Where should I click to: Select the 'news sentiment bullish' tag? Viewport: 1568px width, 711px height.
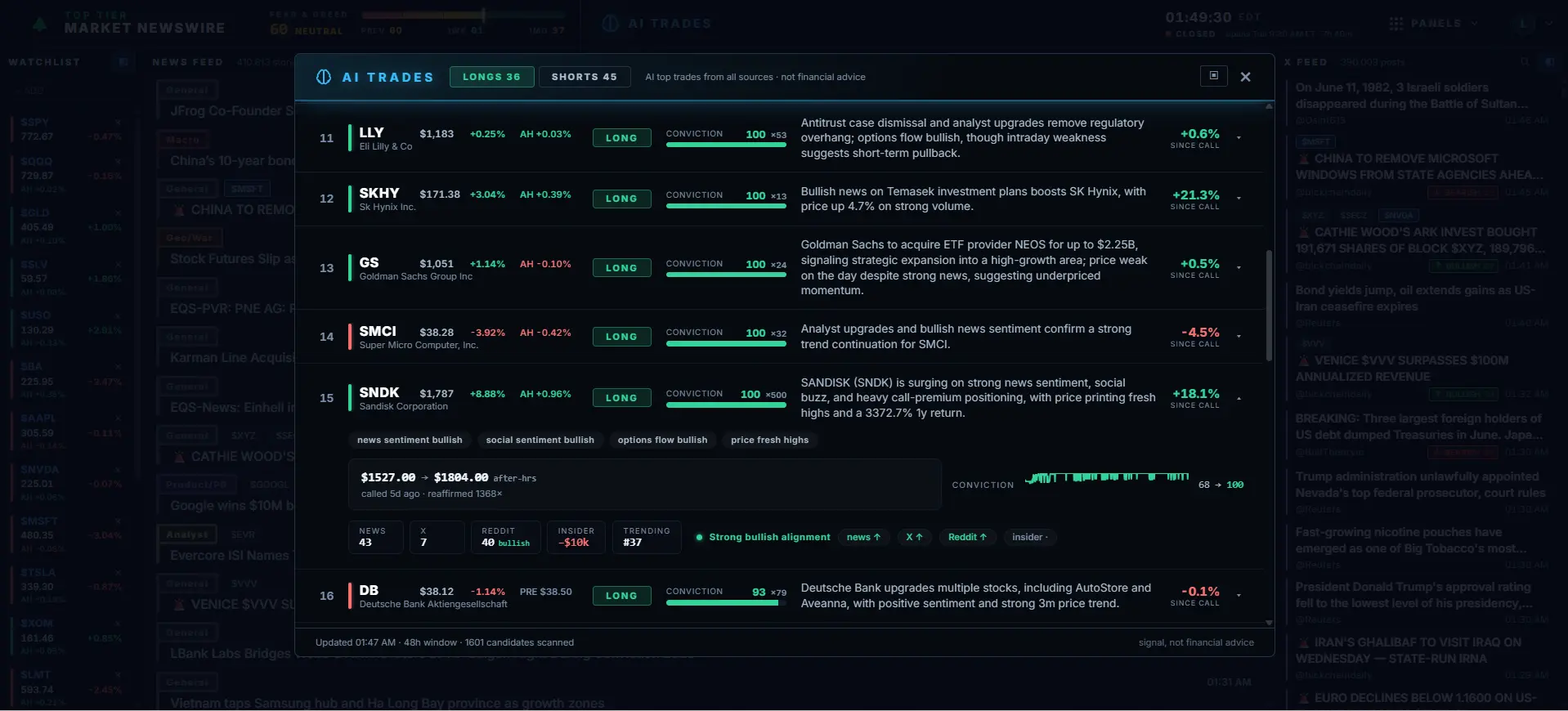coord(410,440)
